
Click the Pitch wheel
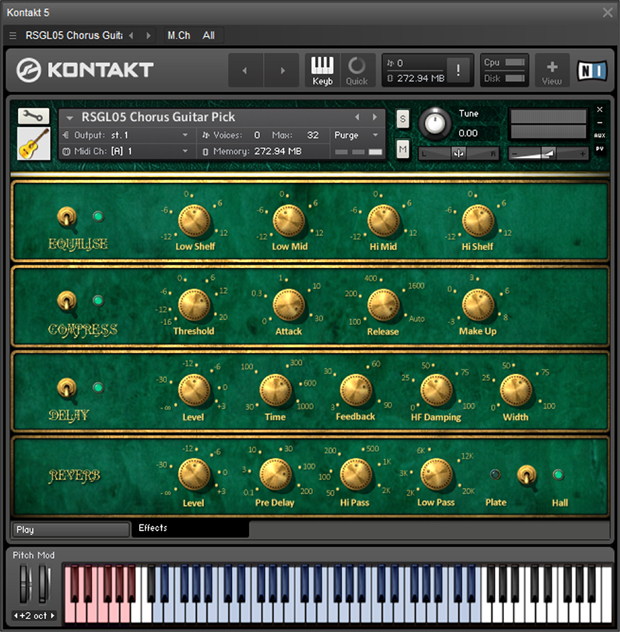click(x=26, y=584)
